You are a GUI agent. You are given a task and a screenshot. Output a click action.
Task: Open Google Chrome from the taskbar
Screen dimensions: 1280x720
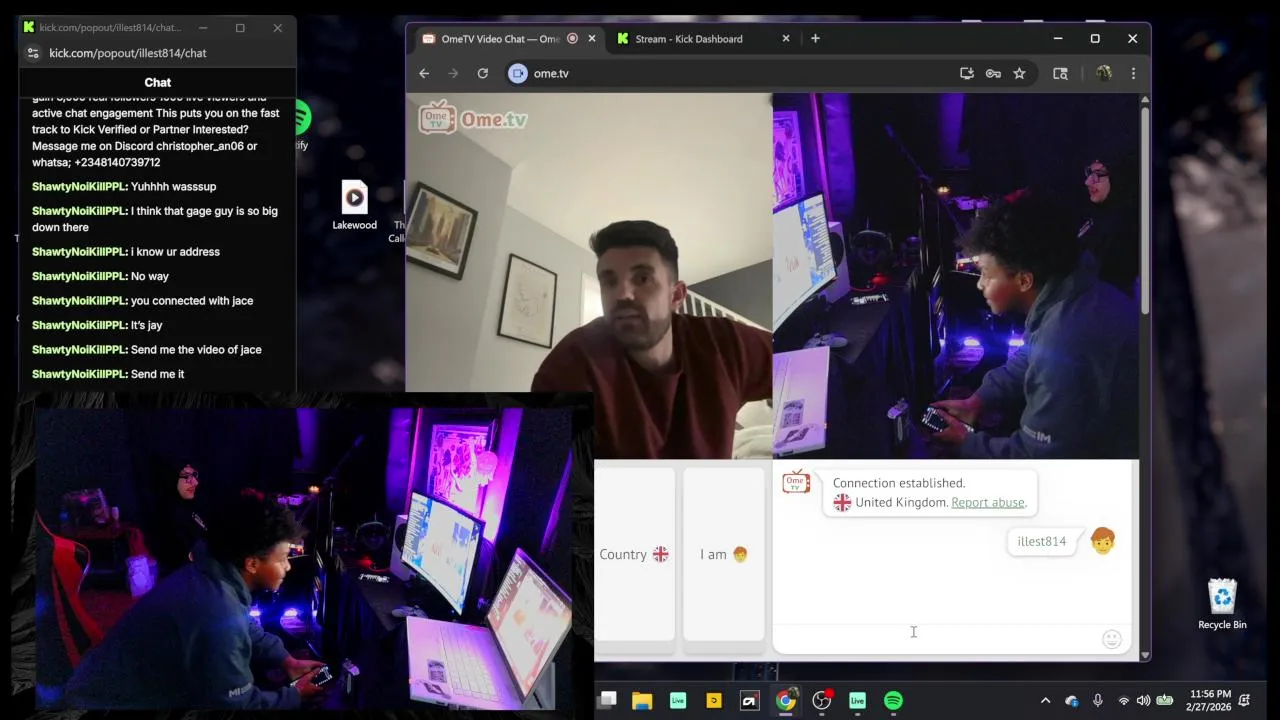pos(786,701)
